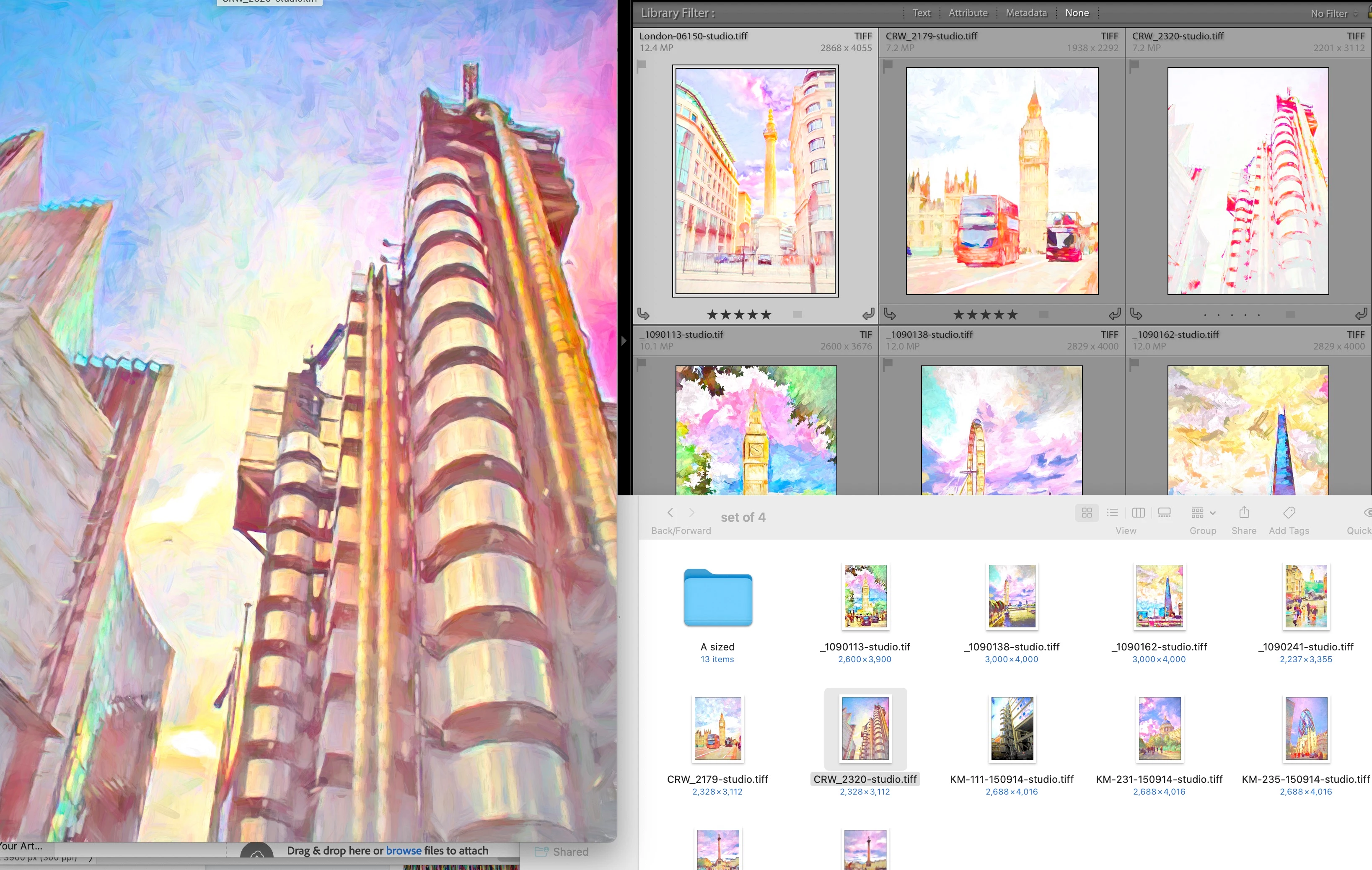
Task: Select the Metadata filter tab
Action: pyautogui.click(x=1026, y=13)
